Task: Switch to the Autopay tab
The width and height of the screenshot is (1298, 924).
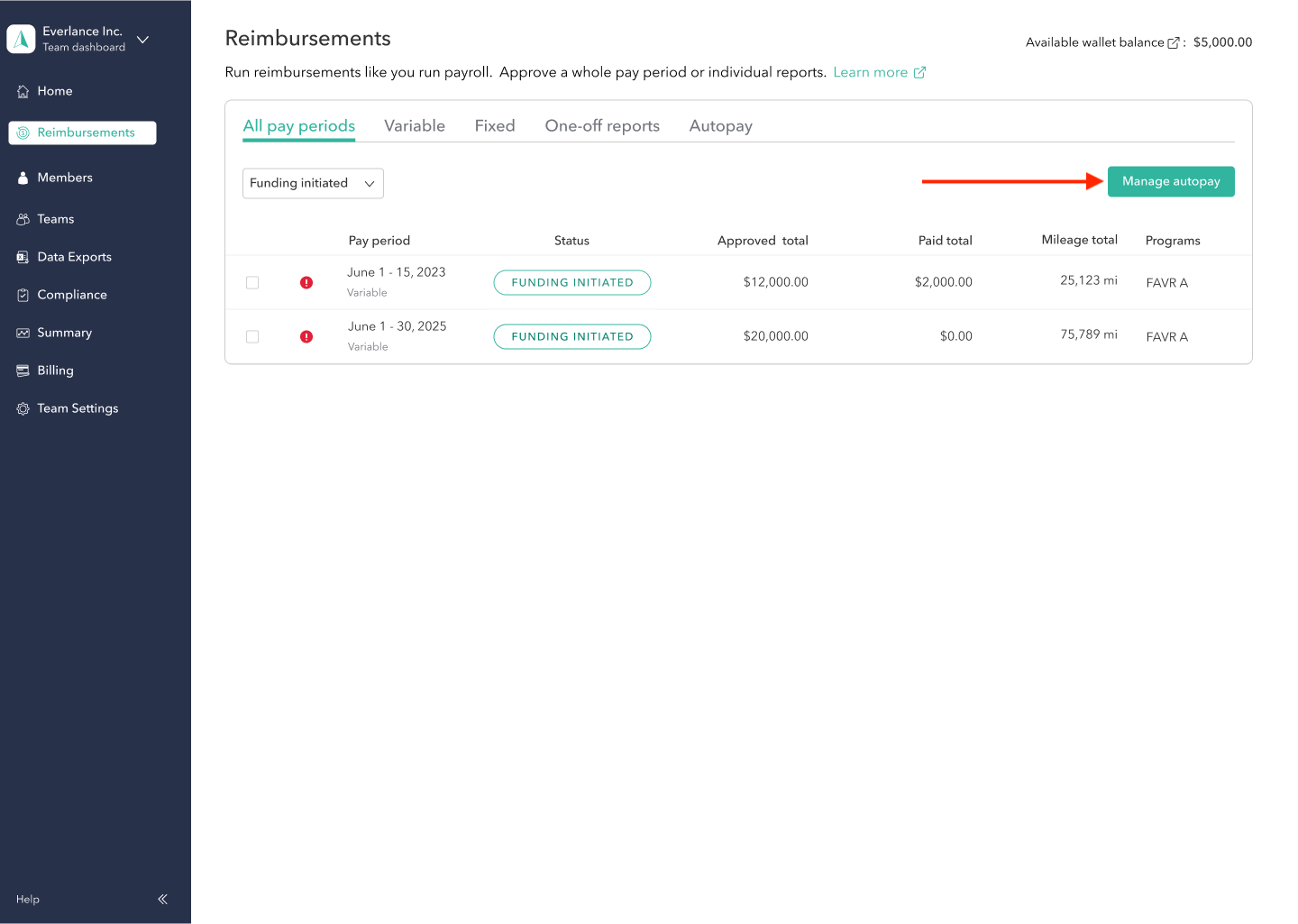Action: pos(720,125)
